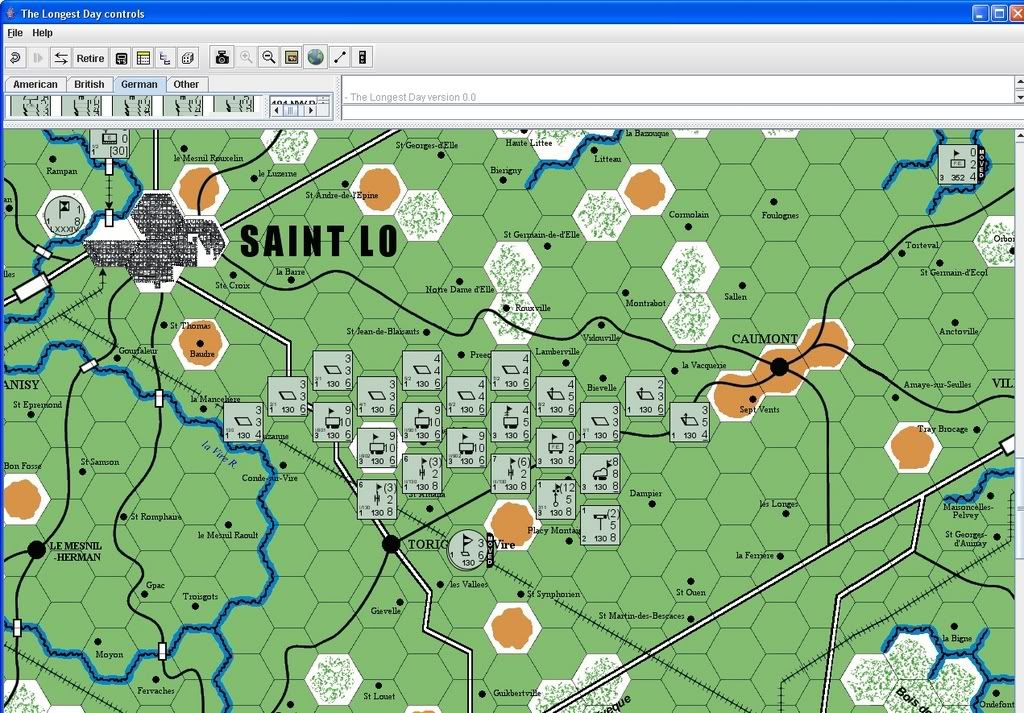Select the tank counter valued 8 8 8
The height and width of the screenshot is (713, 1024).
click(600, 473)
